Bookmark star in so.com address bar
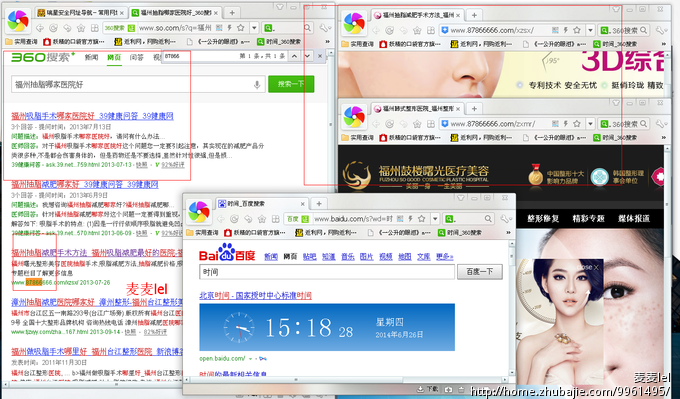 (x=241, y=28)
